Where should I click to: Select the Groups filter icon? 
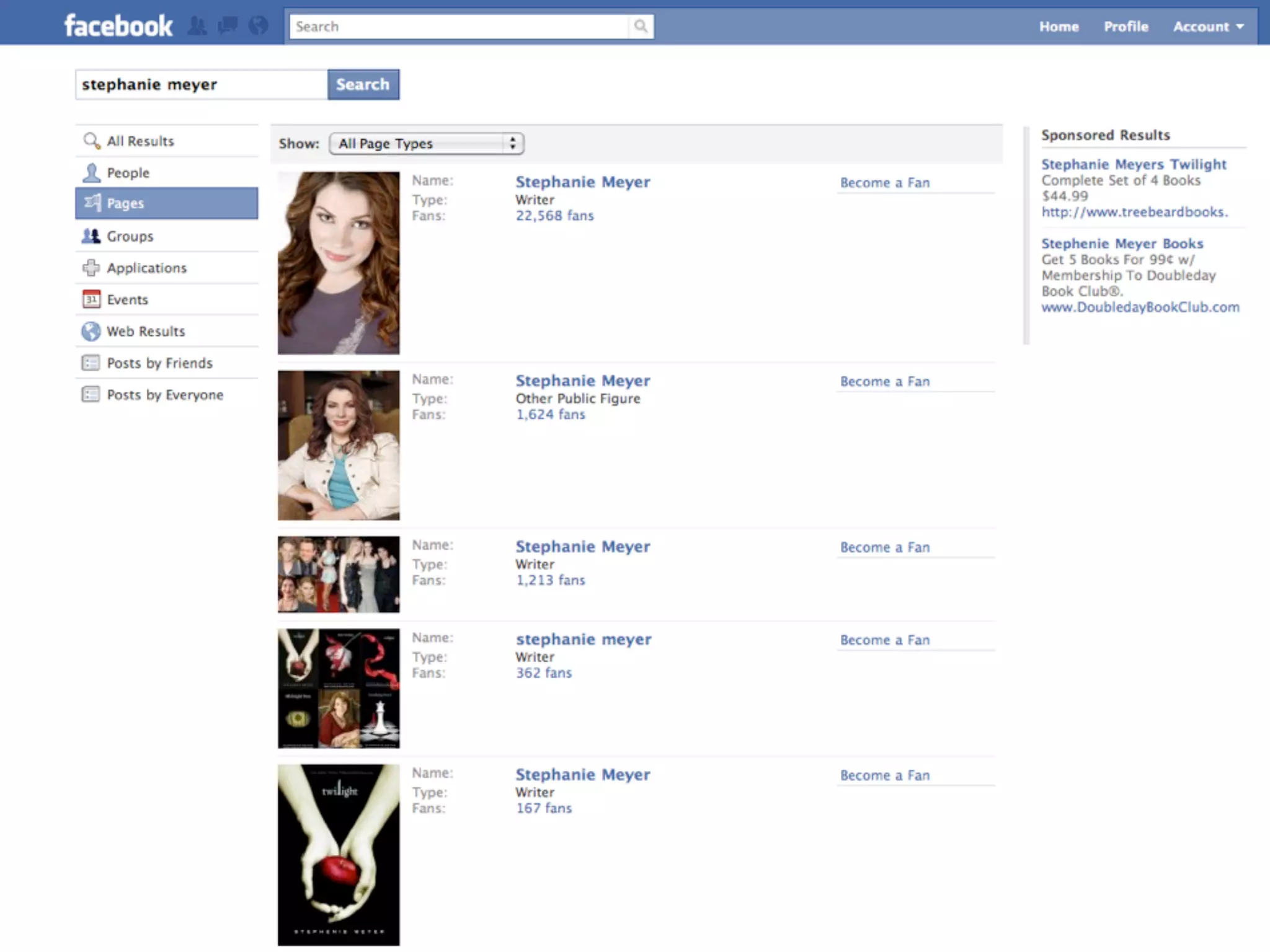pyautogui.click(x=91, y=236)
